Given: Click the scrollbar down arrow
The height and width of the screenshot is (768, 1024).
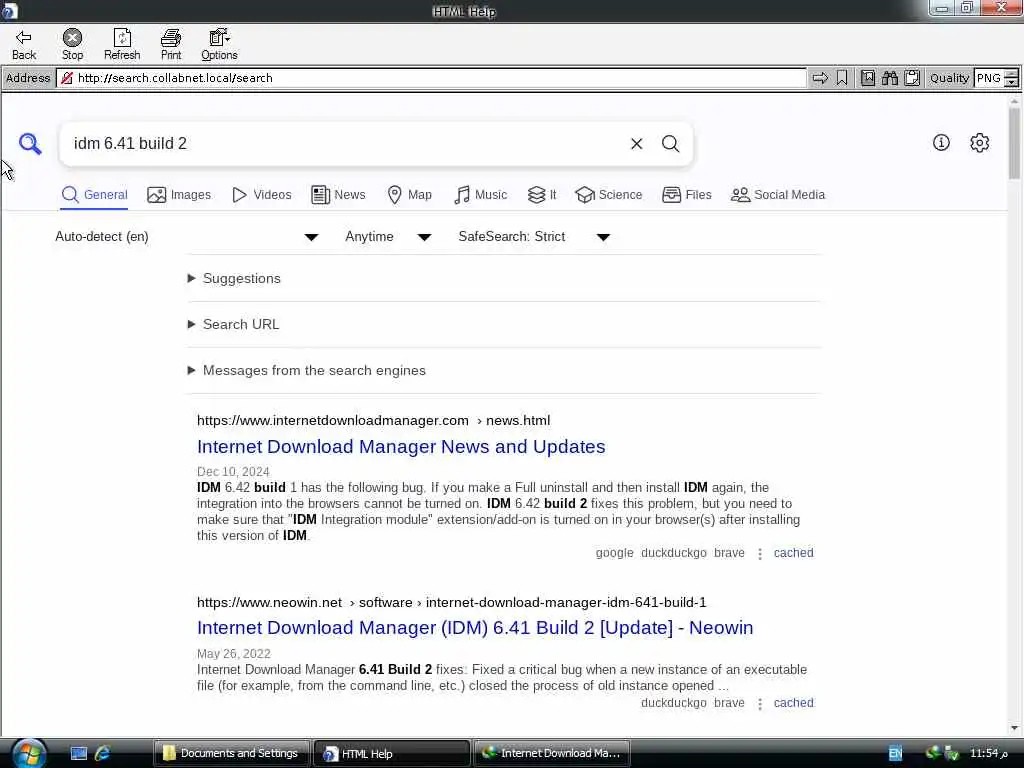Looking at the screenshot, I should [x=1014, y=728].
